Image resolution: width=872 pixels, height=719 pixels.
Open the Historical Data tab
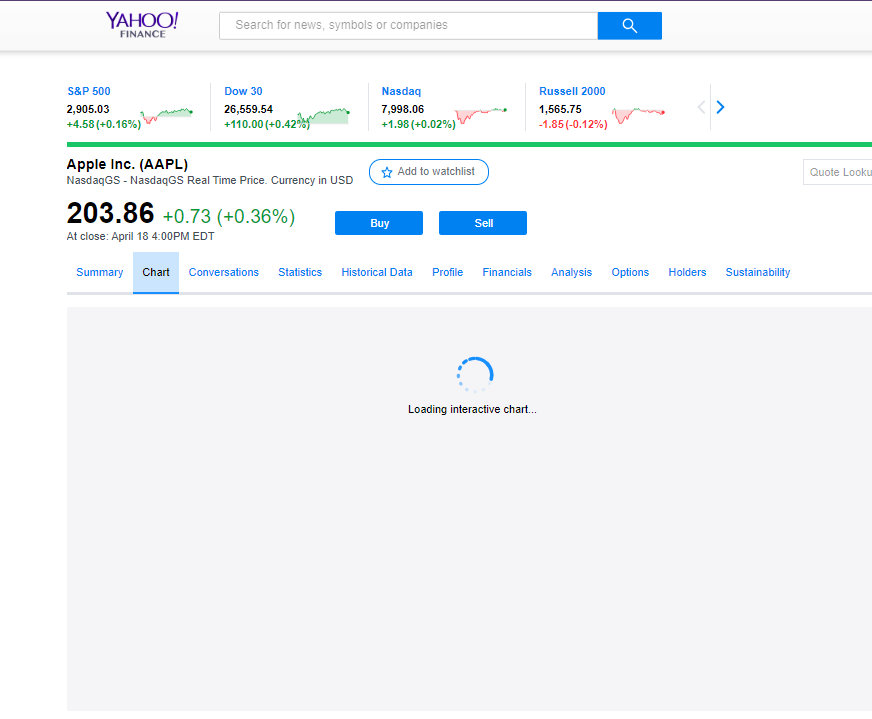pyautogui.click(x=377, y=272)
